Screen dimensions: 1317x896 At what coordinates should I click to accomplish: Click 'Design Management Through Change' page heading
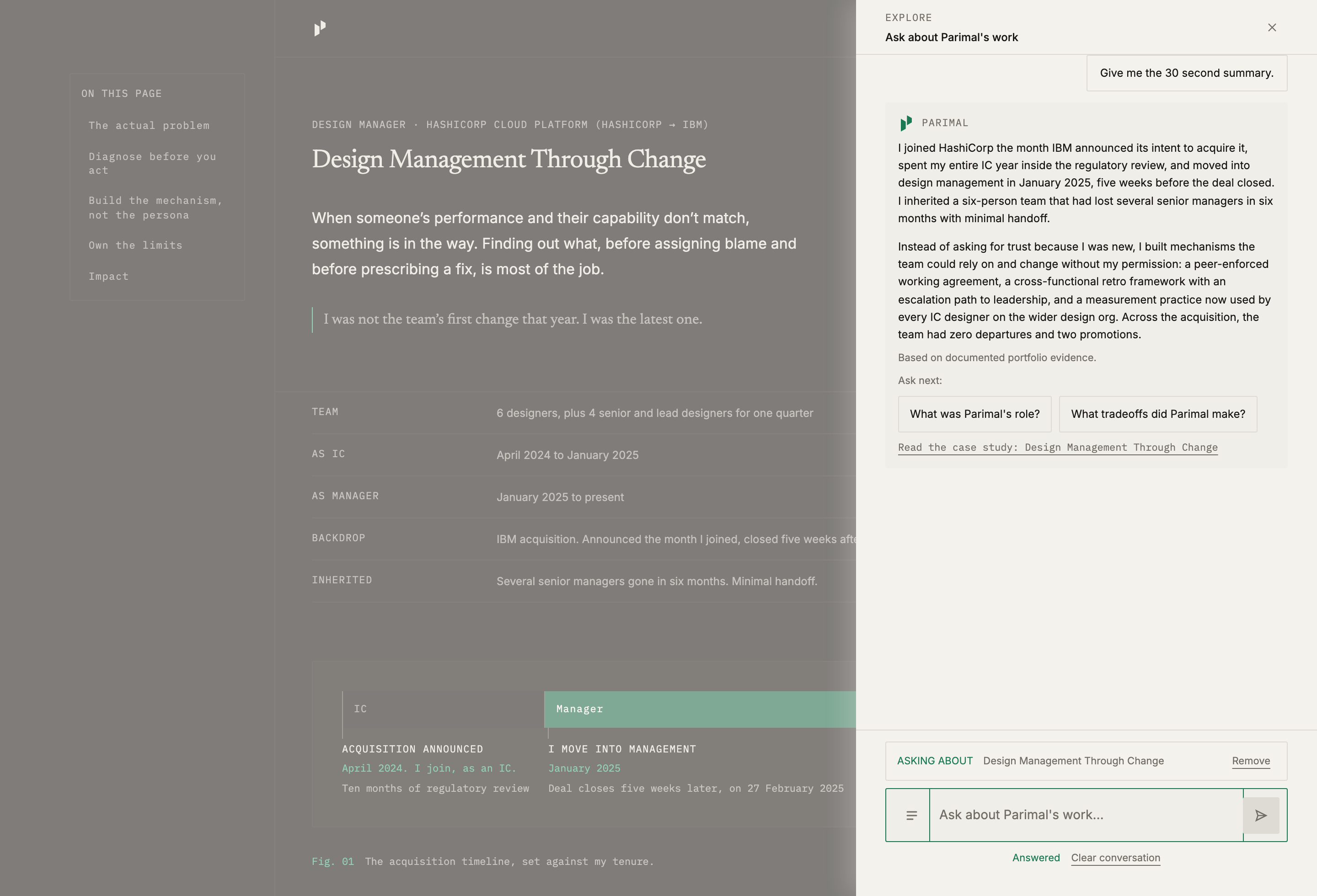pyautogui.click(x=509, y=159)
